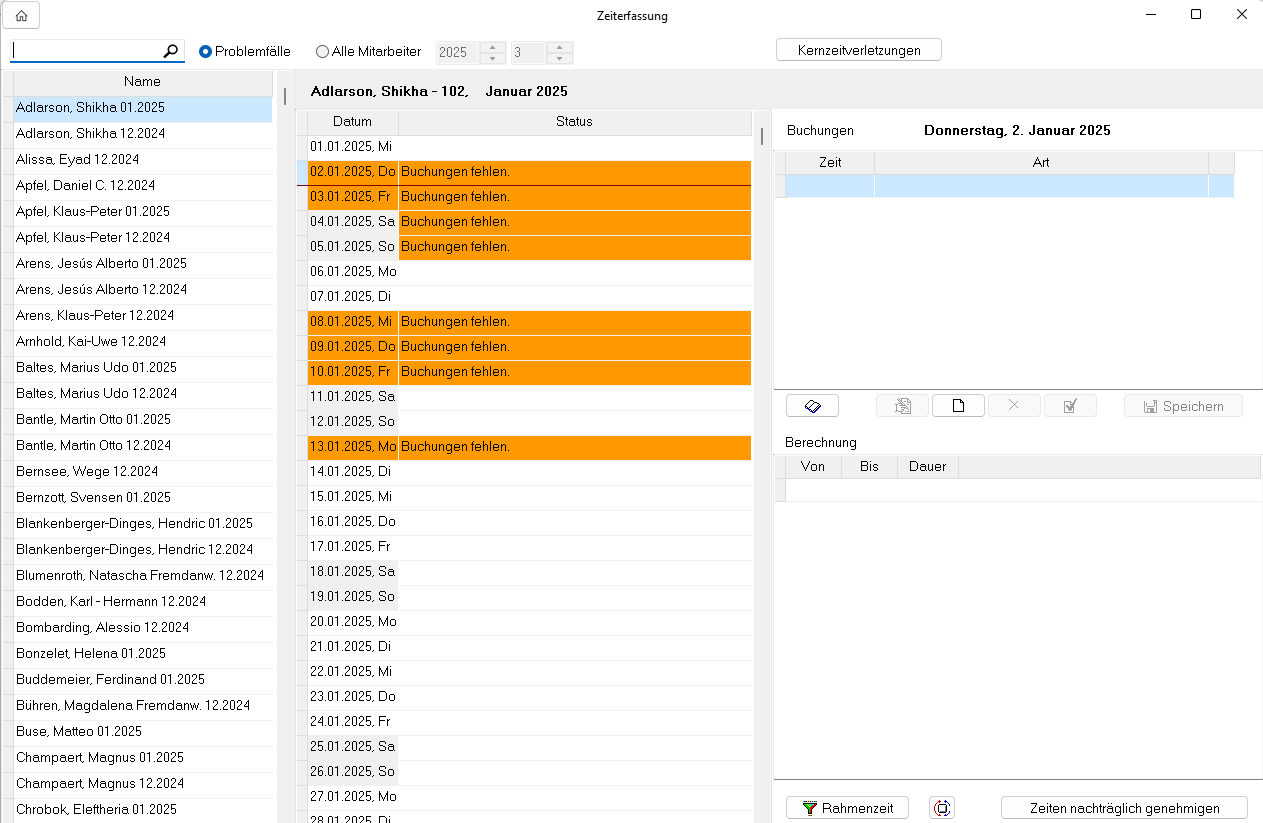Viewport: 1263px width, 823px height.
Task: Select the Alle Mitarbeiter radio button
Action: coord(322,52)
